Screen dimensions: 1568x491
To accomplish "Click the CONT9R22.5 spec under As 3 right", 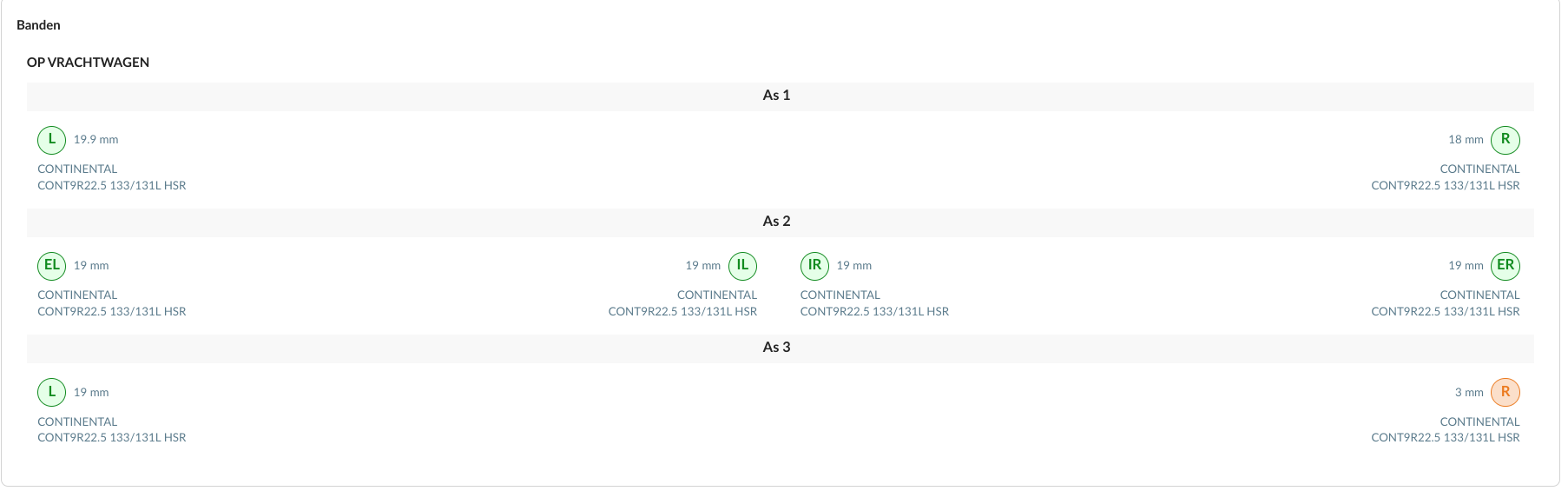I will (x=1446, y=438).
